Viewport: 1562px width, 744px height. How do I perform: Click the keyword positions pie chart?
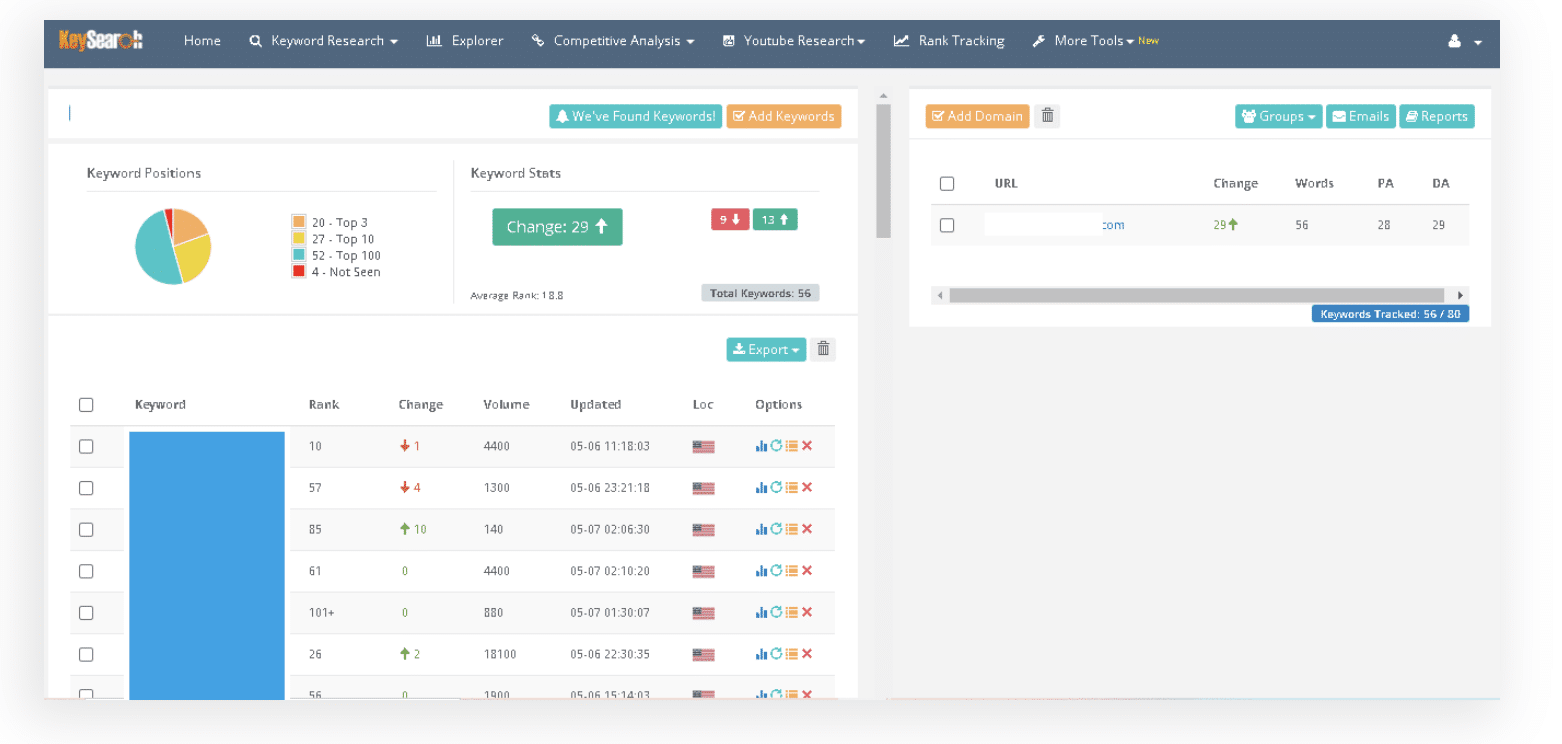click(173, 246)
